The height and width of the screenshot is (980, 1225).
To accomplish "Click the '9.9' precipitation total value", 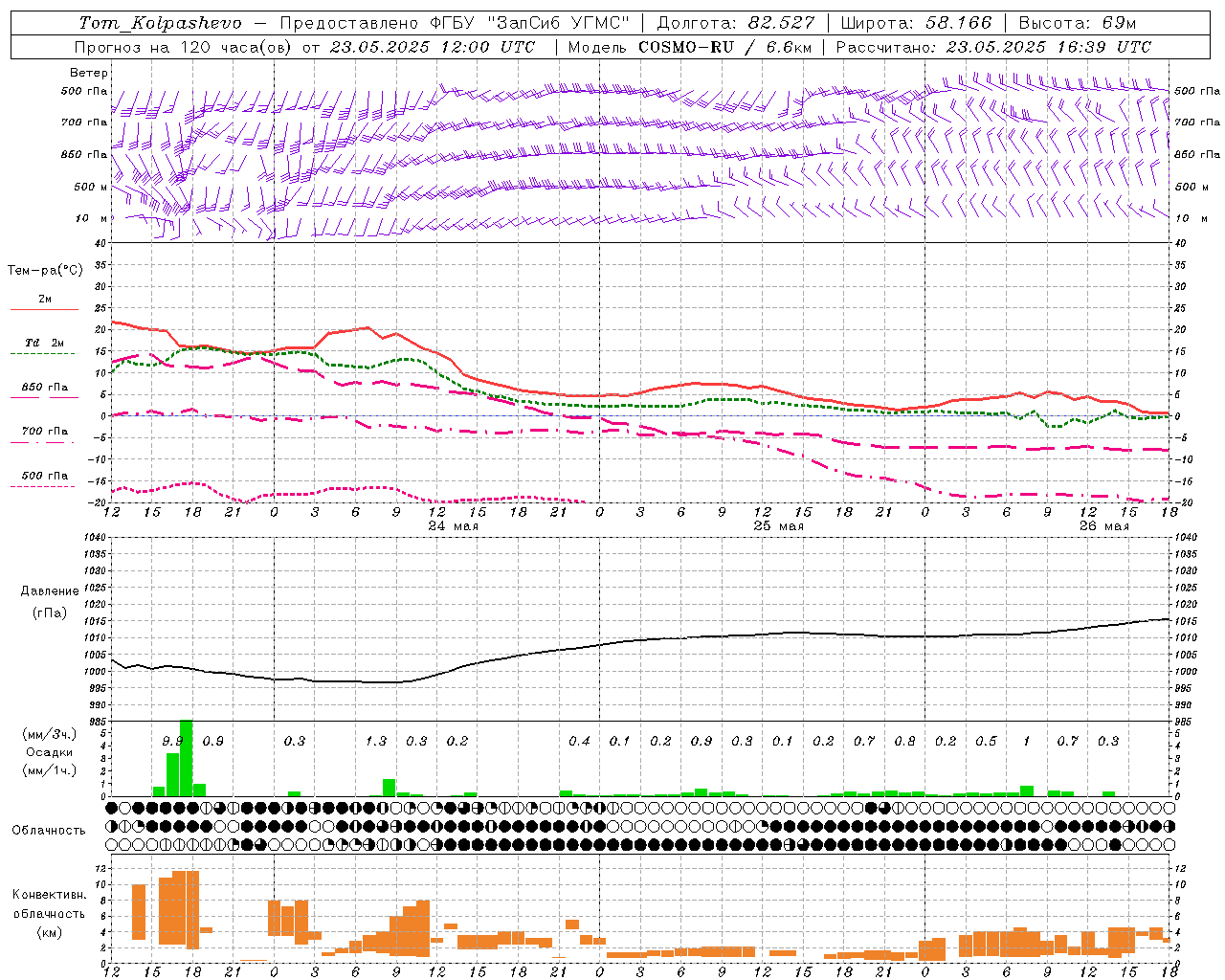I will (x=172, y=742).
